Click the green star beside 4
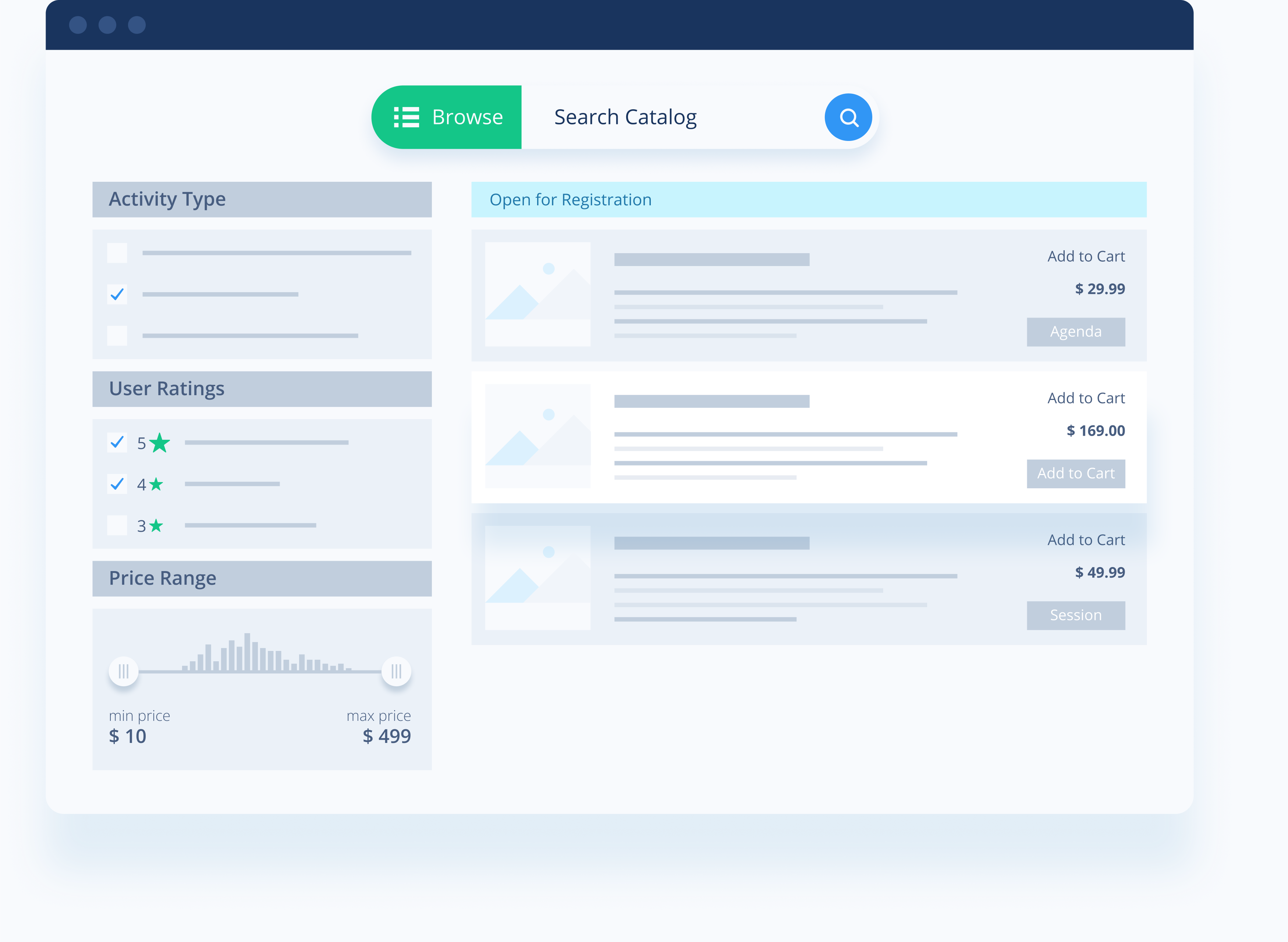The image size is (1288, 942). pos(156,484)
